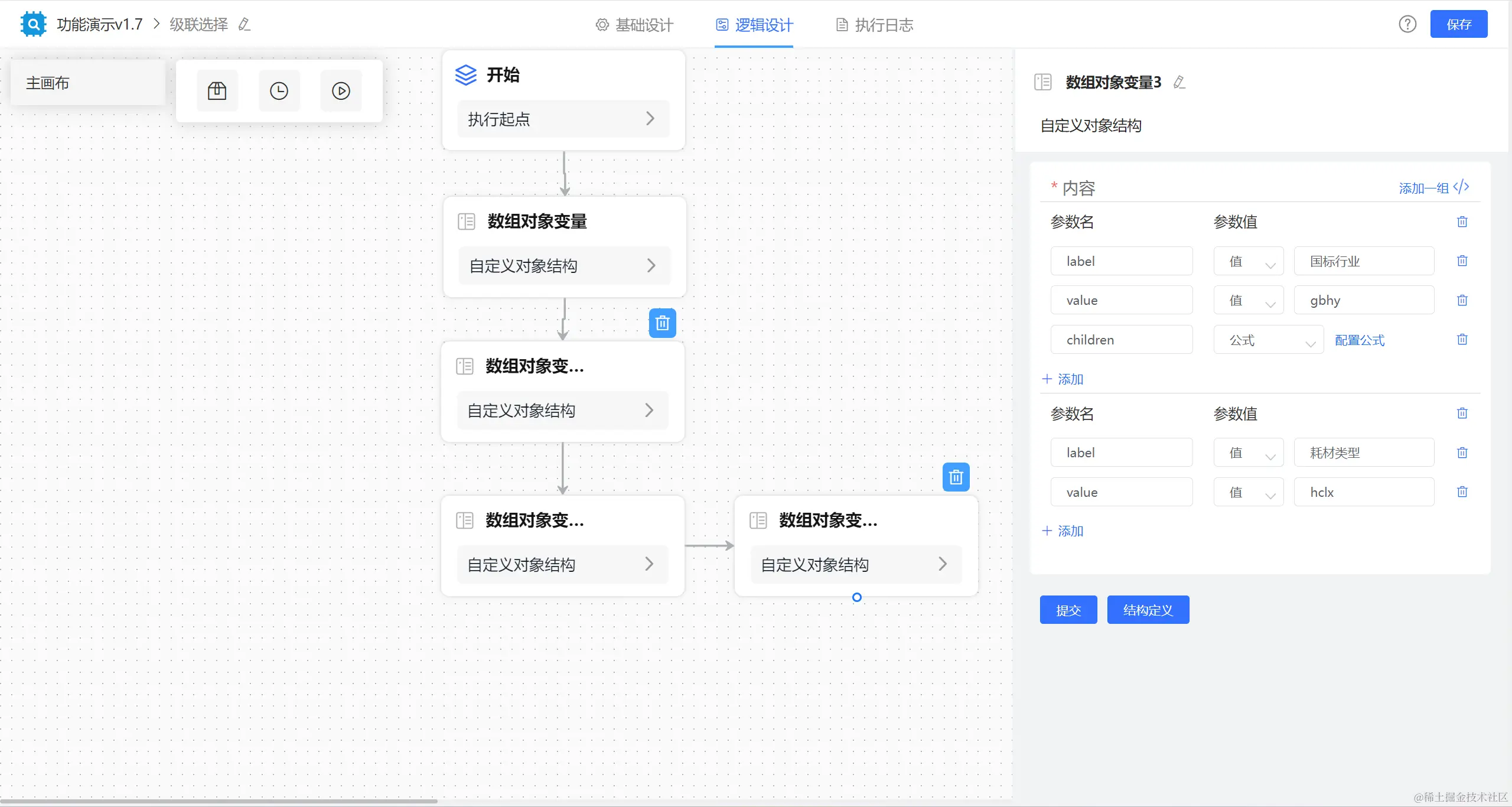Click the 配置公式 link
The width and height of the screenshot is (1512, 807).
(1359, 340)
